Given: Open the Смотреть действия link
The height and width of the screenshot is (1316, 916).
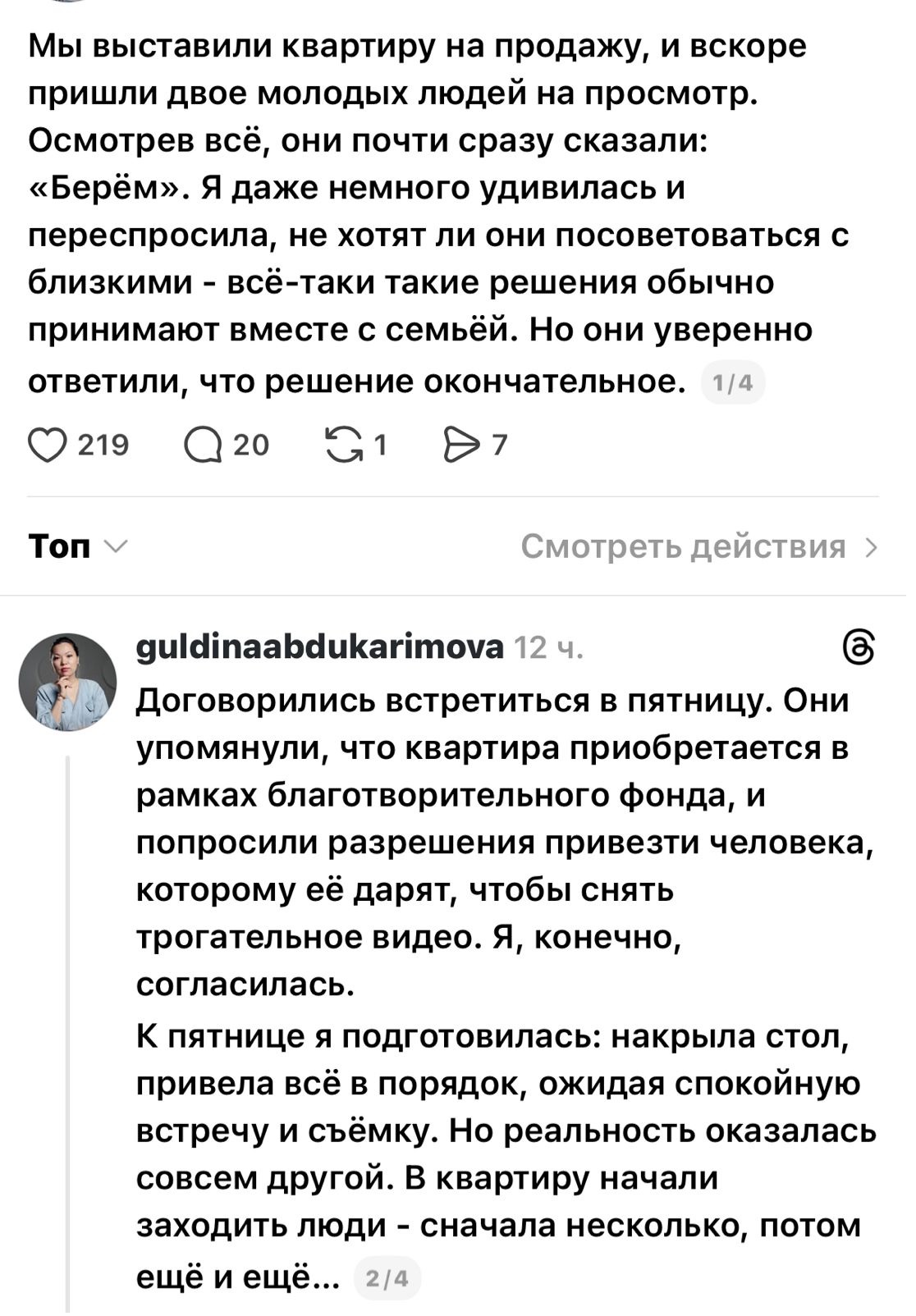Looking at the screenshot, I should [682, 546].
